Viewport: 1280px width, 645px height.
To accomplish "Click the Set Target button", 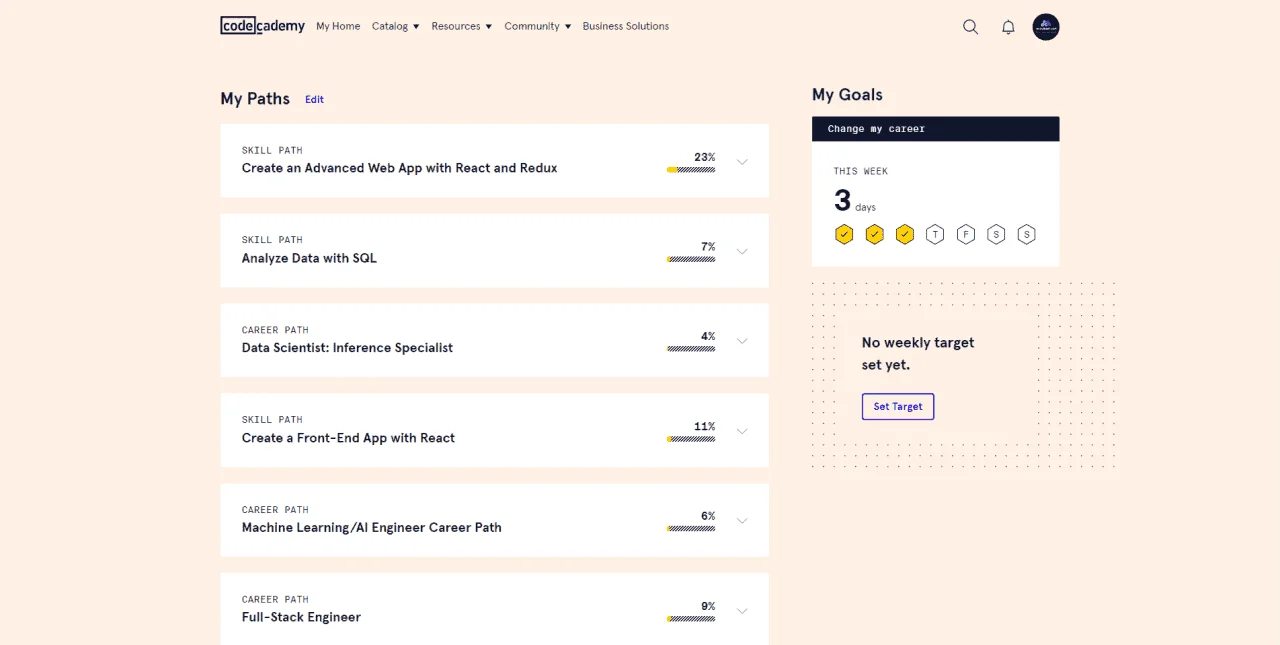I will click(898, 406).
